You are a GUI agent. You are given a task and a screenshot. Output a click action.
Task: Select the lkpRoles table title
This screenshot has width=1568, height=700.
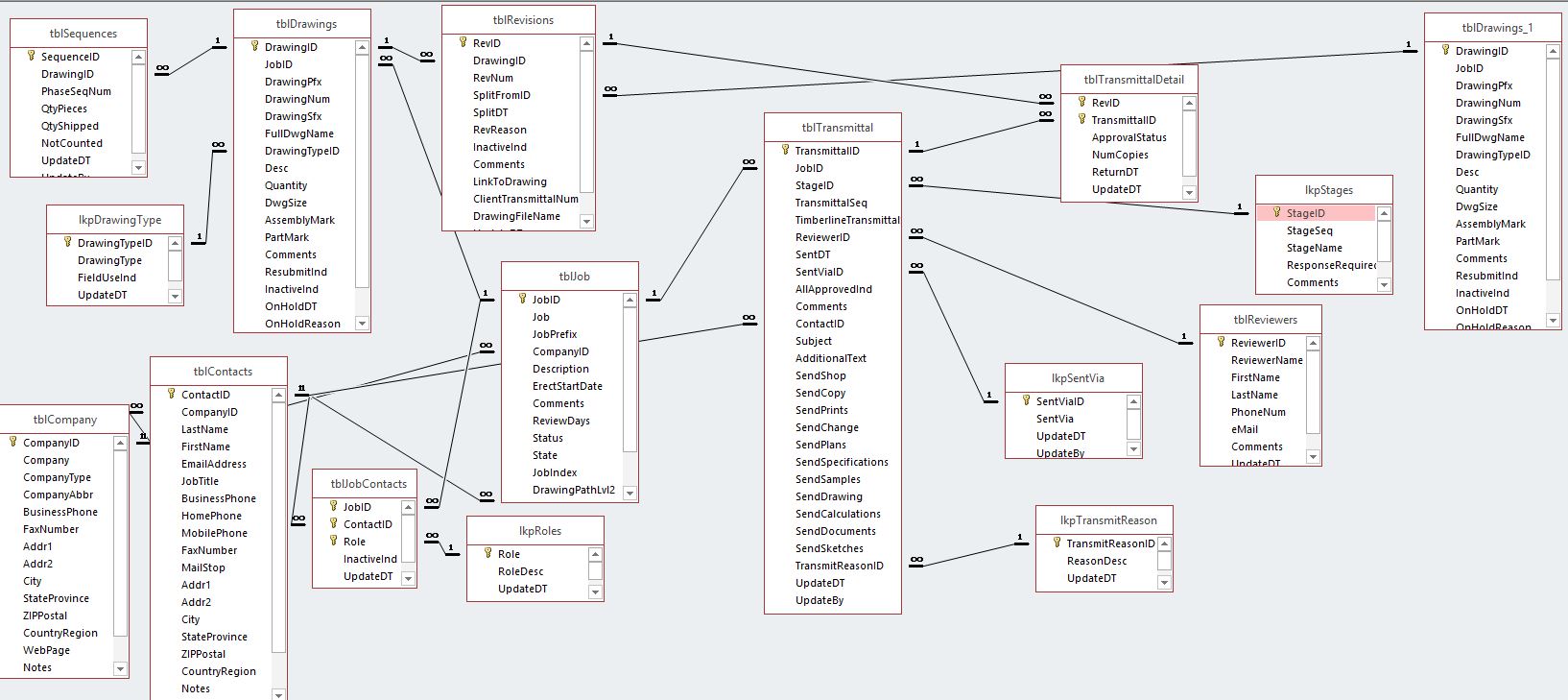pyautogui.click(x=540, y=531)
